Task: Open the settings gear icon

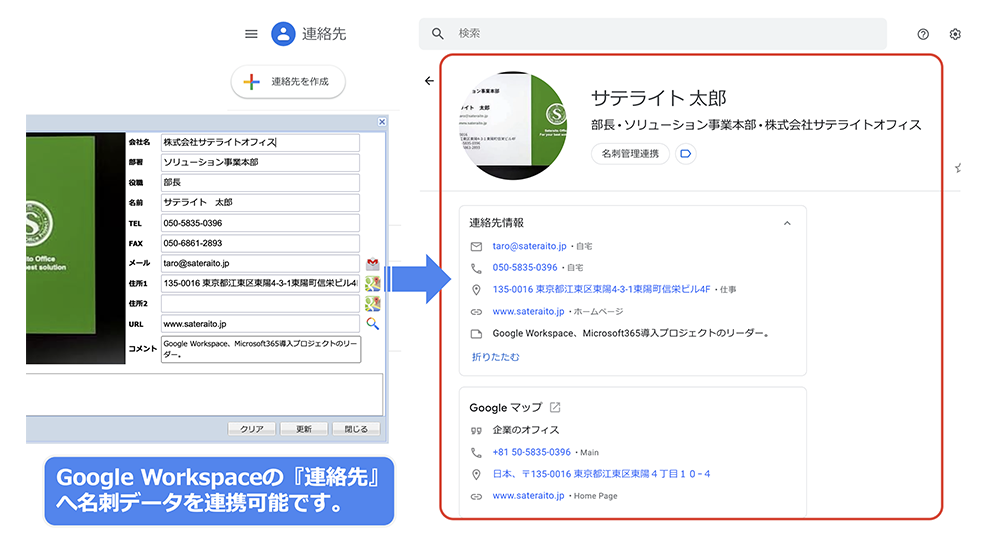Action: (x=955, y=34)
